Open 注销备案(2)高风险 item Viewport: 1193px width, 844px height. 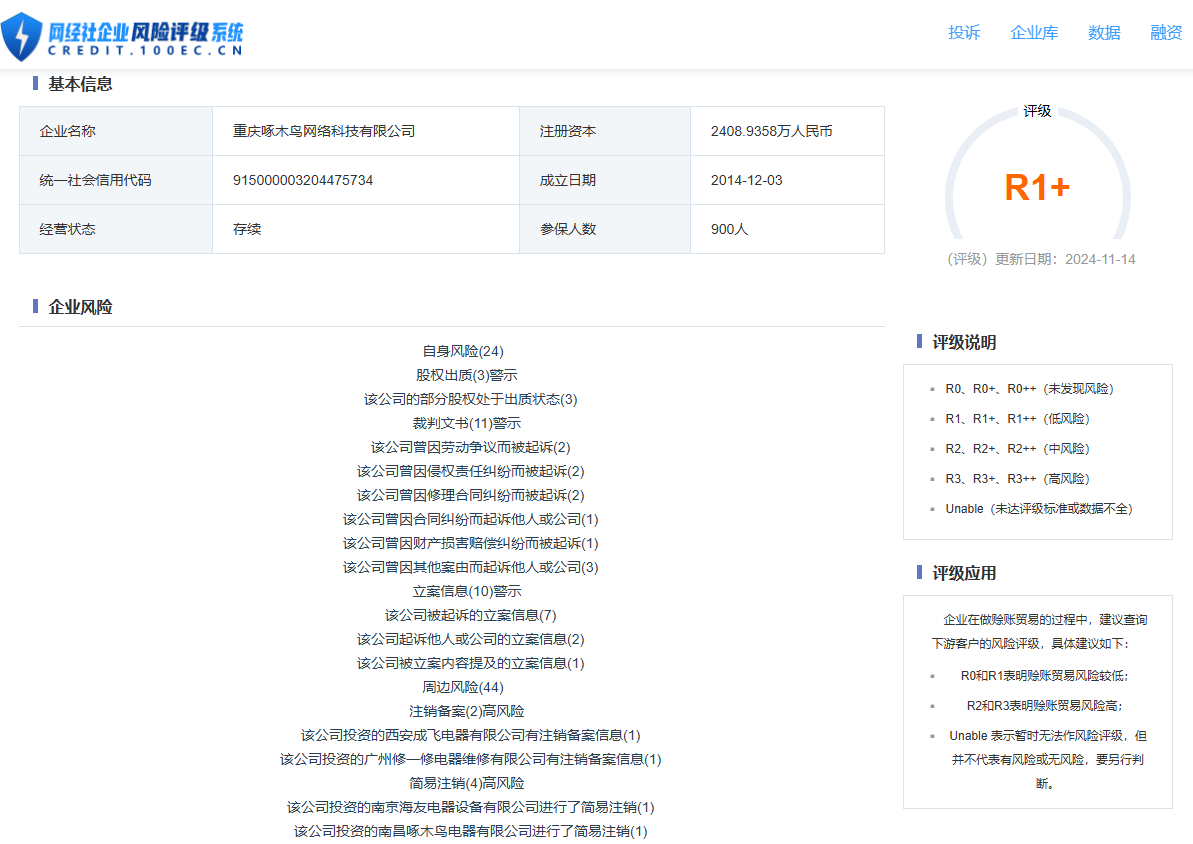coord(467,711)
